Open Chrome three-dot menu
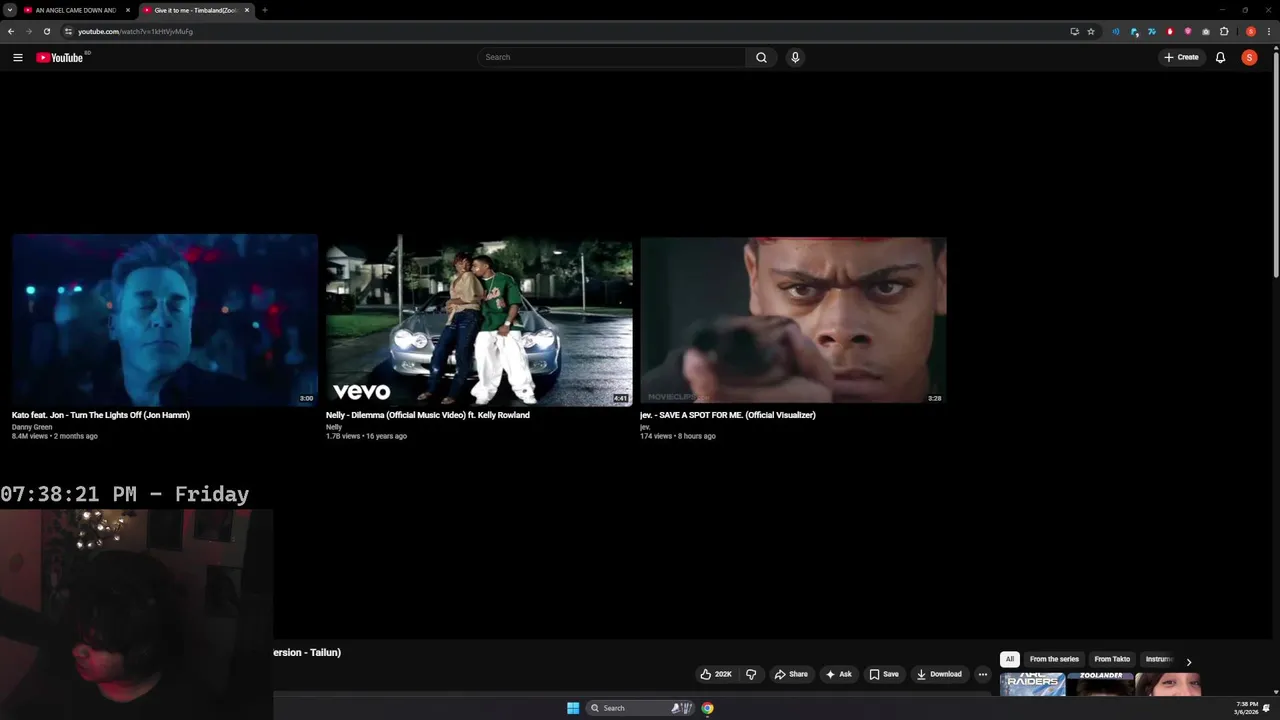 pos(1270,31)
